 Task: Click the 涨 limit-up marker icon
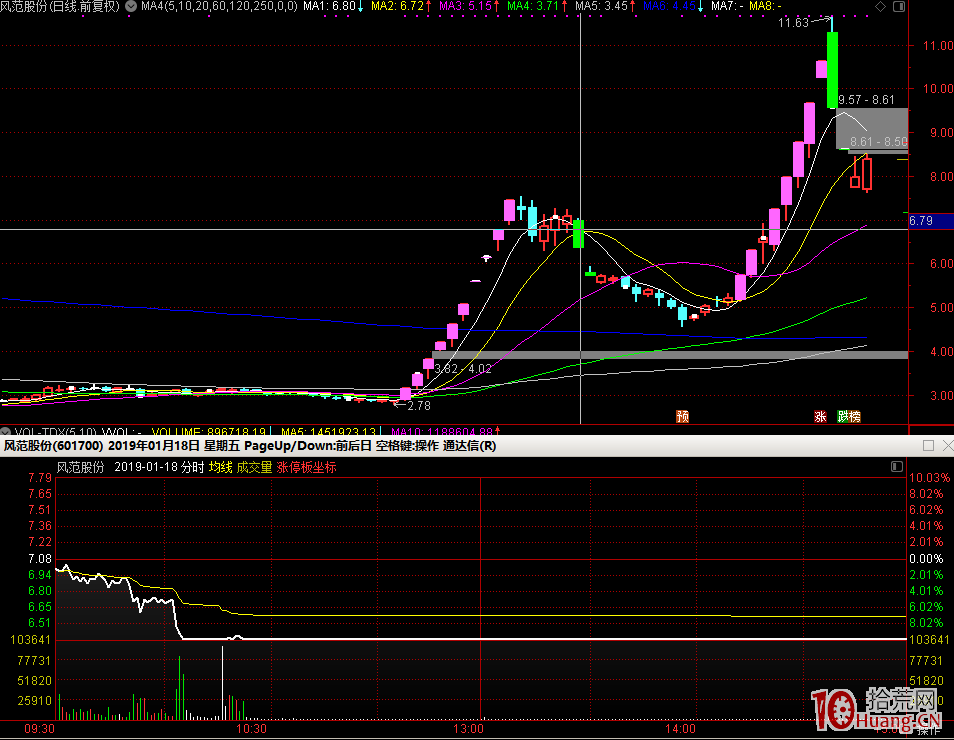pos(820,416)
